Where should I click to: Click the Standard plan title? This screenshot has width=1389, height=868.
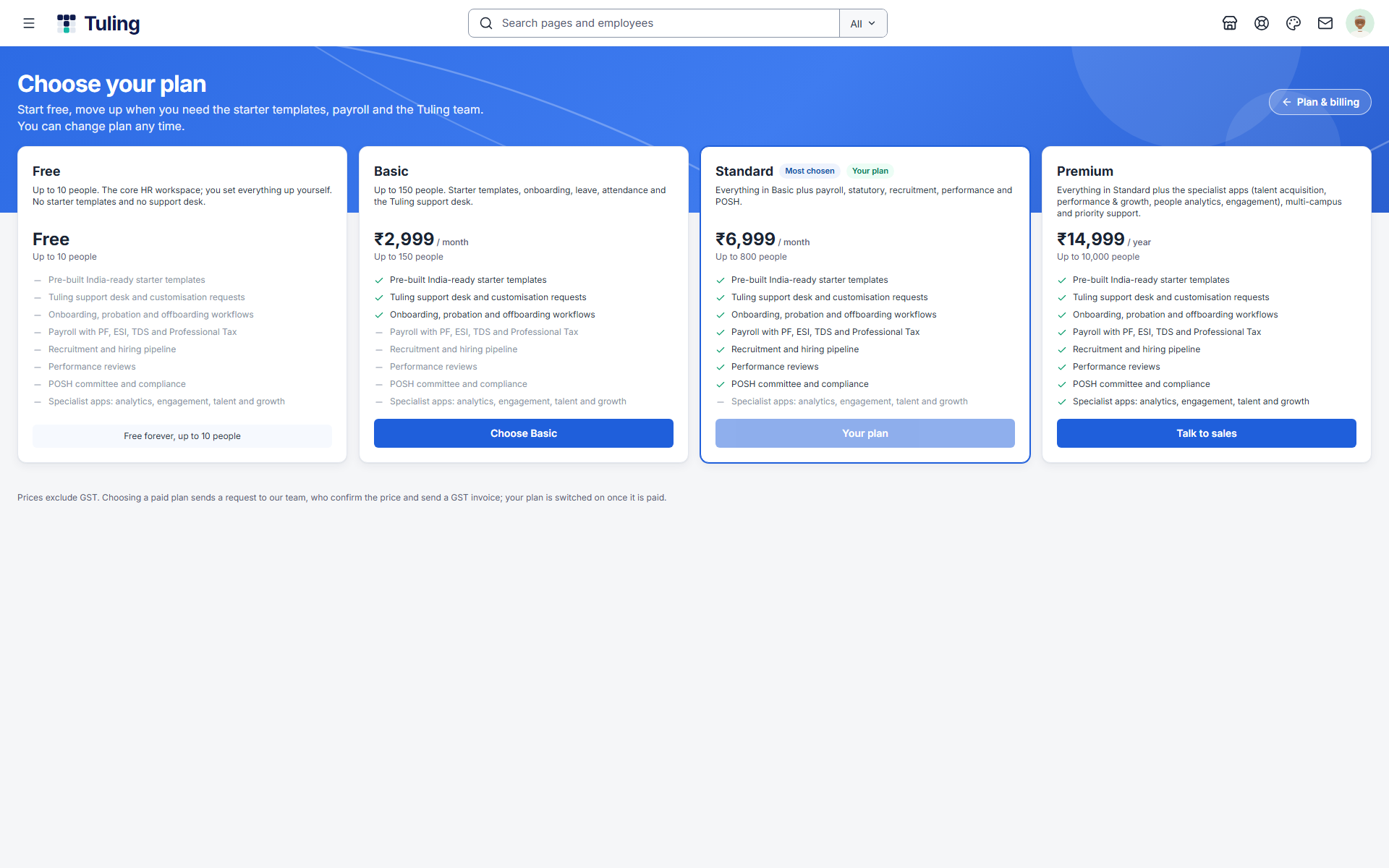click(x=744, y=171)
